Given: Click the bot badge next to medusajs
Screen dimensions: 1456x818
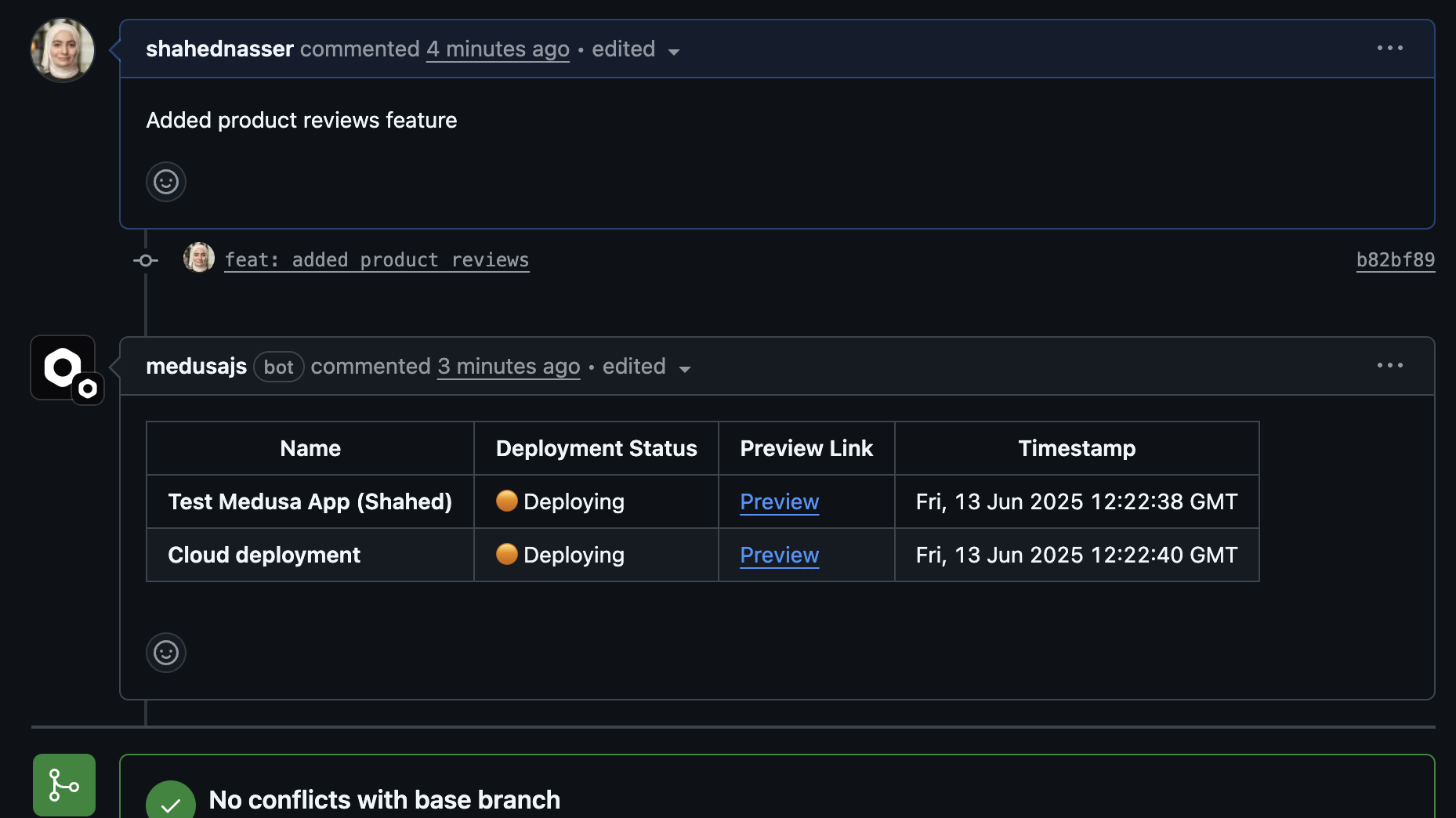Looking at the screenshot, I should point(278,366).
